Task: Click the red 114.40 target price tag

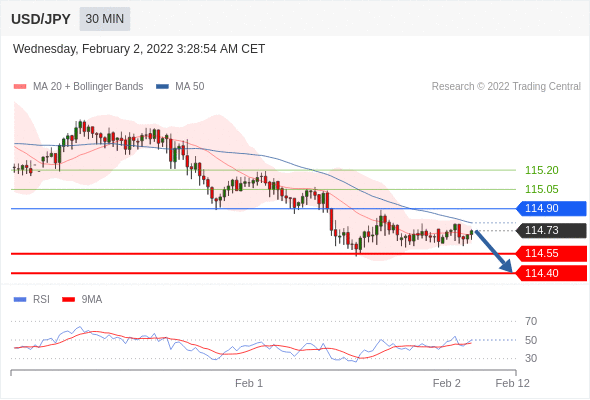Action: click(551, 273)
